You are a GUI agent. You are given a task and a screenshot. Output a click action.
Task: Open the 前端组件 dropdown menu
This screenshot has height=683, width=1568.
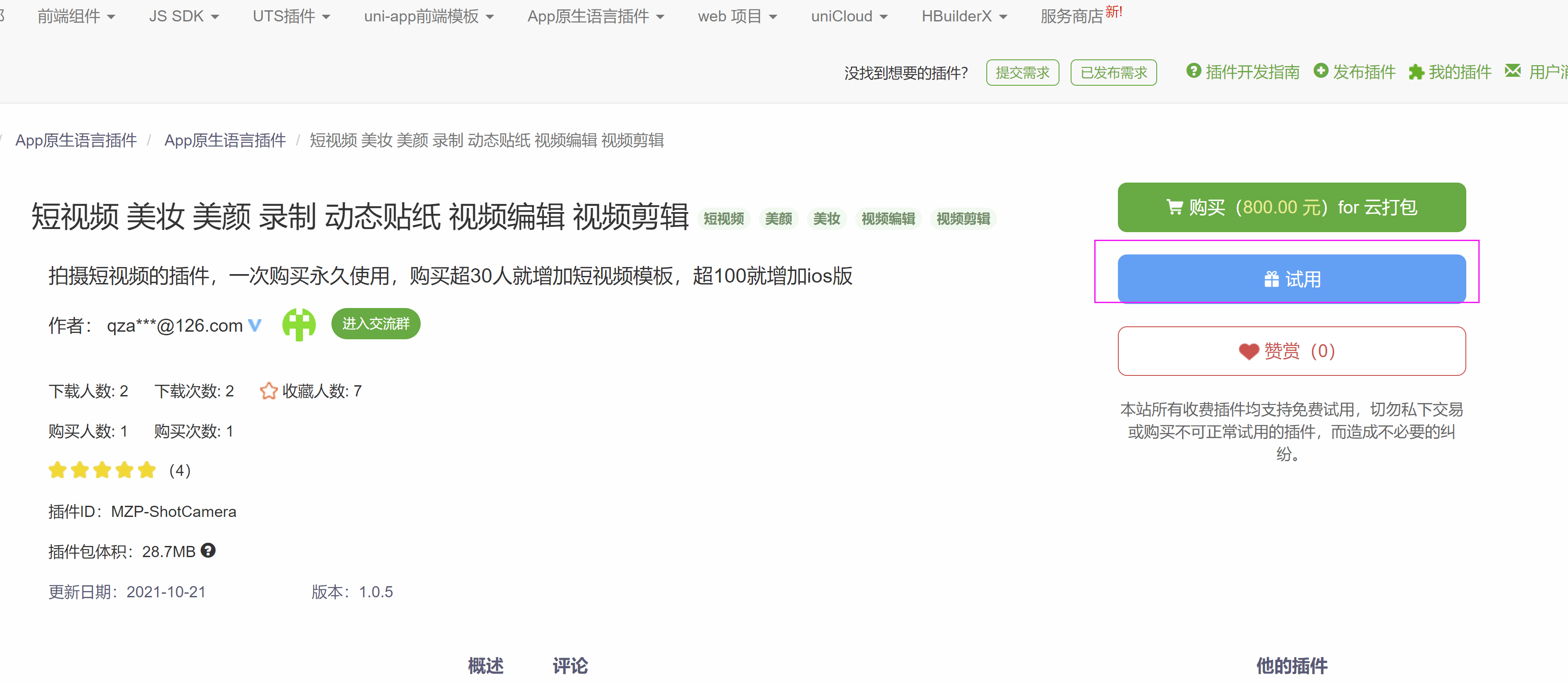click(76, 17)
